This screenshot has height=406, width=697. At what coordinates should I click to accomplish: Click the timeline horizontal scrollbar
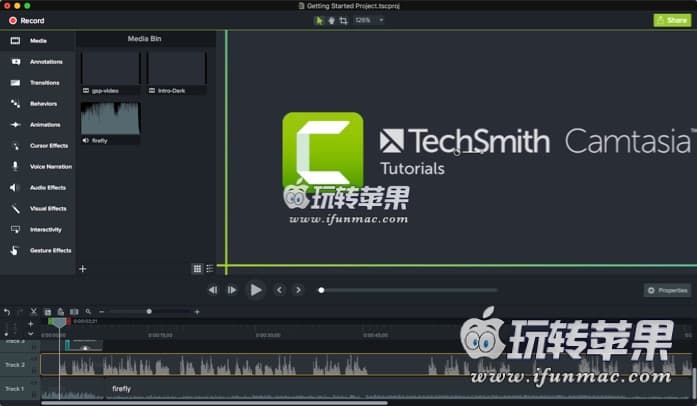(x=214, y=403)
